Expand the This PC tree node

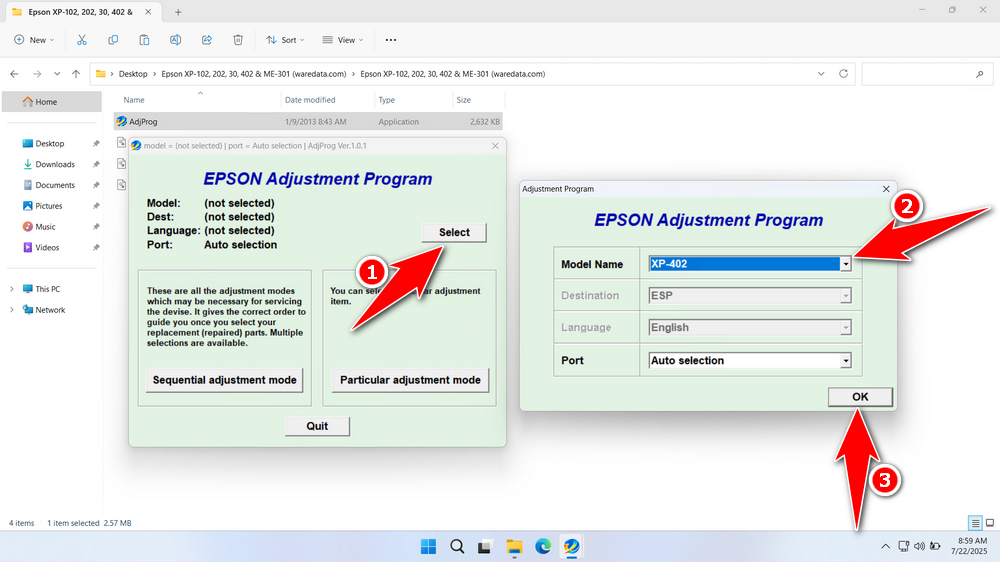tap(11, 289)
